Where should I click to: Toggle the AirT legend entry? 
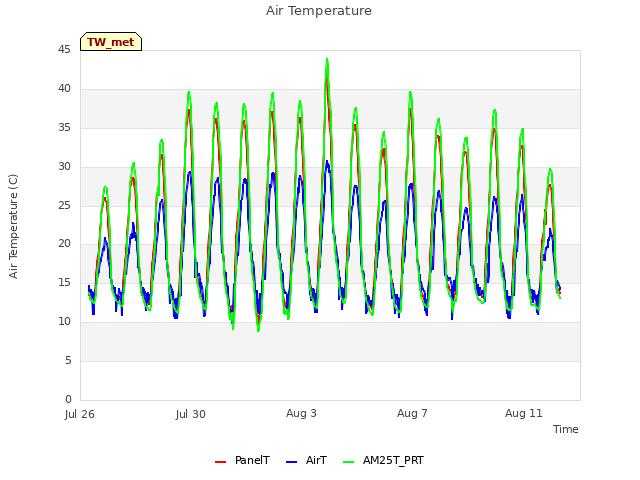(x=307, y=460)
